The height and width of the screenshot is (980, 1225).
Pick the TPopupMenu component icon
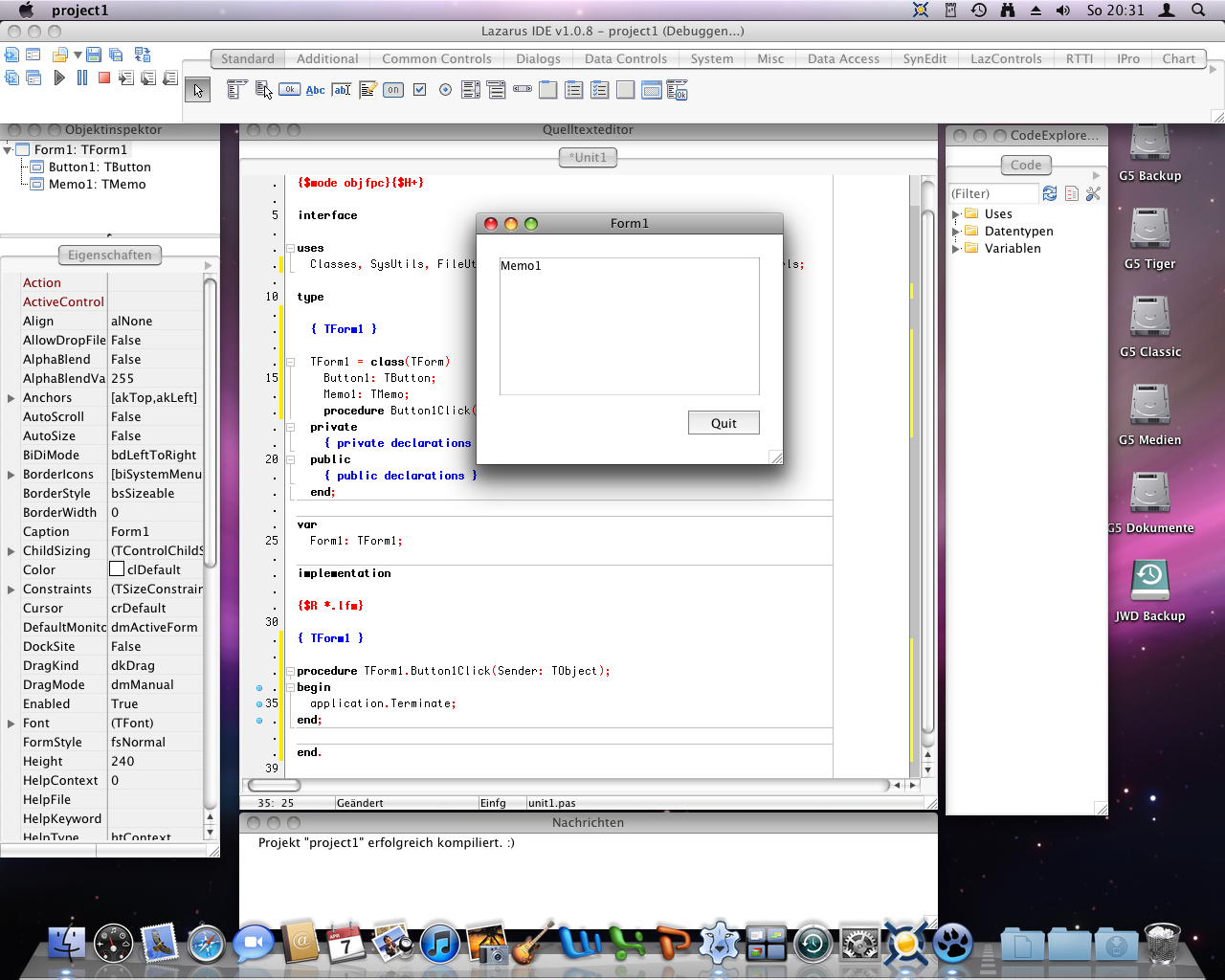point(264,90)
